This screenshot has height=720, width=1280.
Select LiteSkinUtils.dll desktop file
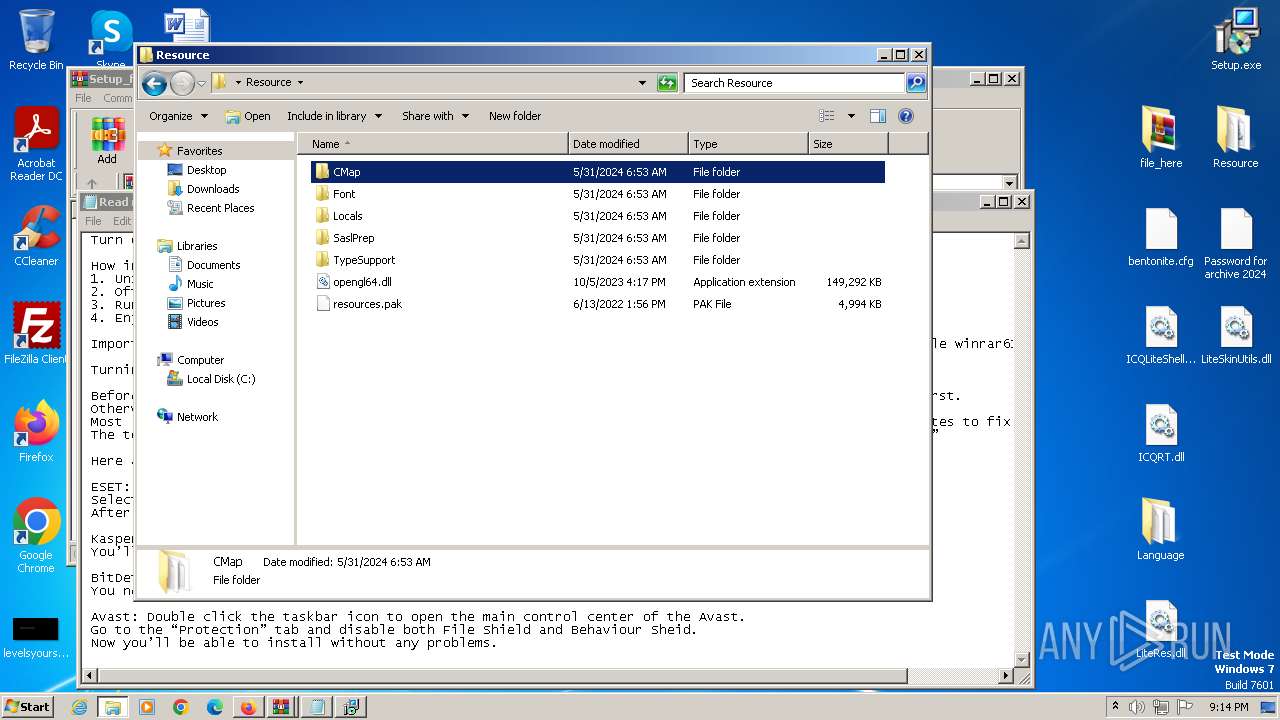[x=1236, y=335]
